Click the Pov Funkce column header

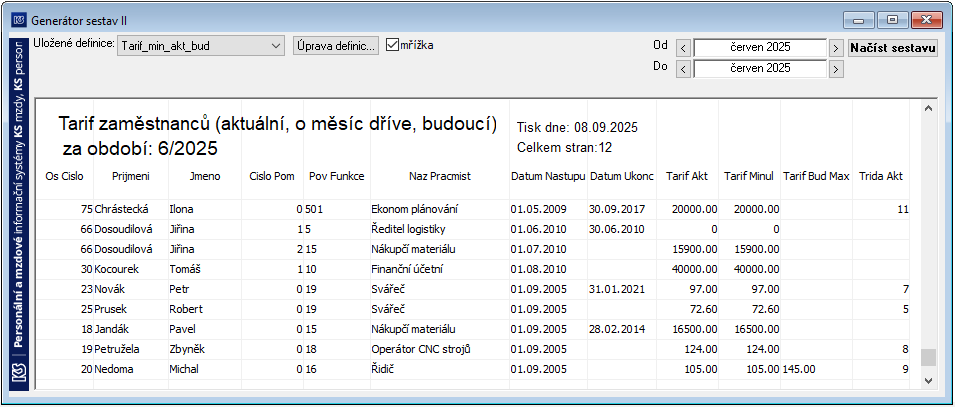(x=337, y=177)
